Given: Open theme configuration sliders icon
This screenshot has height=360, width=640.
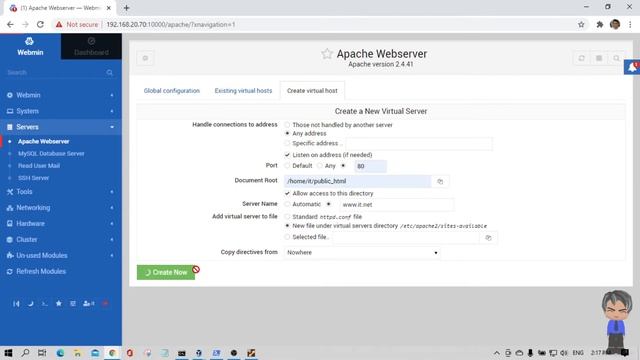Looking at the screenshot, I should click(x=73, y=304).
